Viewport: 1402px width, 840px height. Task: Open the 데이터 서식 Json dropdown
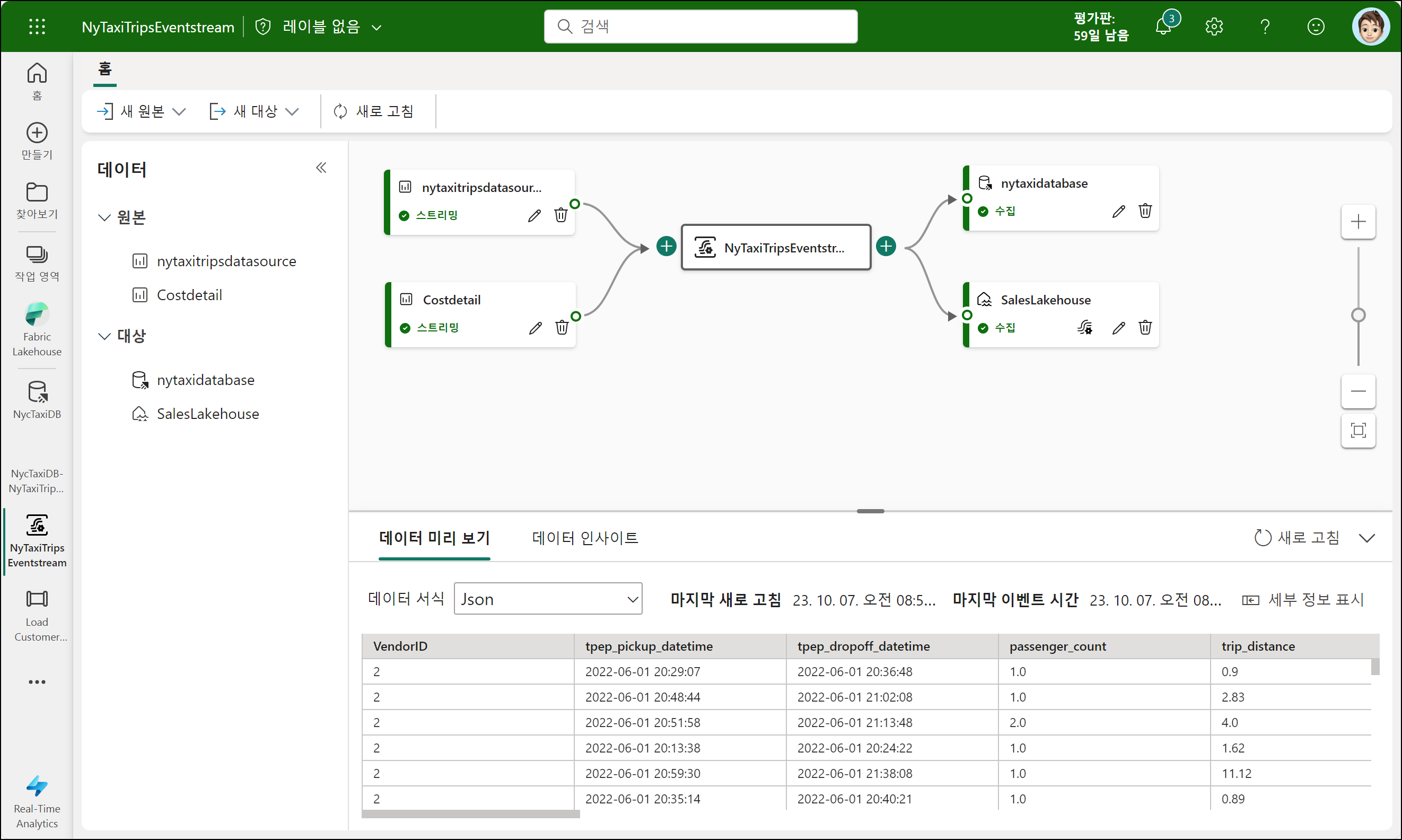[547, 599]
